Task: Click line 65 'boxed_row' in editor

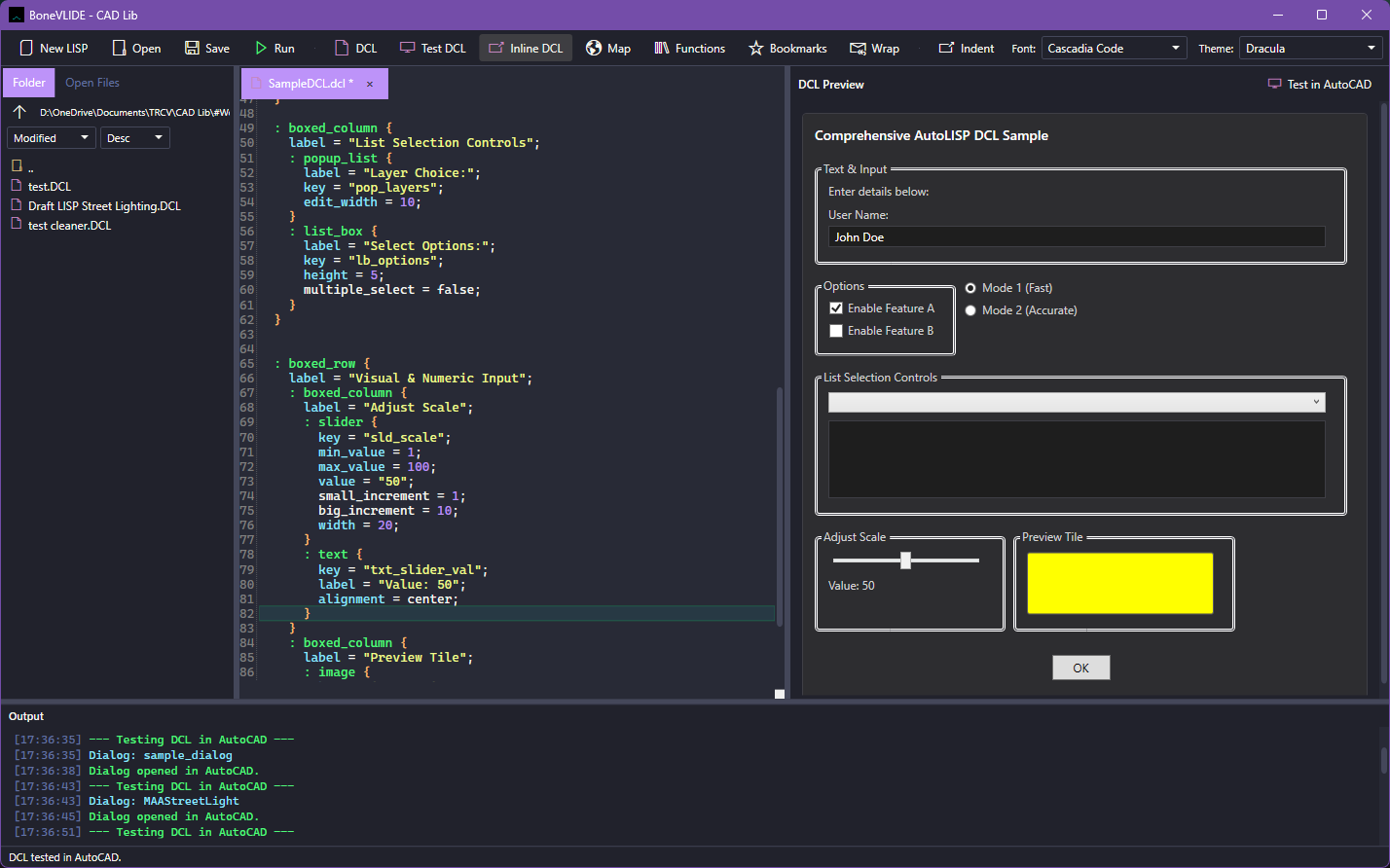Action: coord(329,363)
